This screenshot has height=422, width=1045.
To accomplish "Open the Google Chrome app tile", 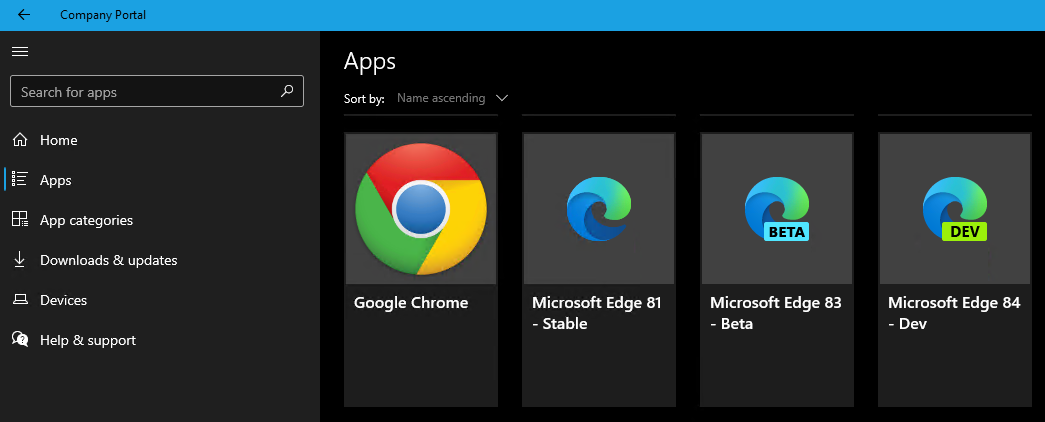I will click(x=421, y=270).
